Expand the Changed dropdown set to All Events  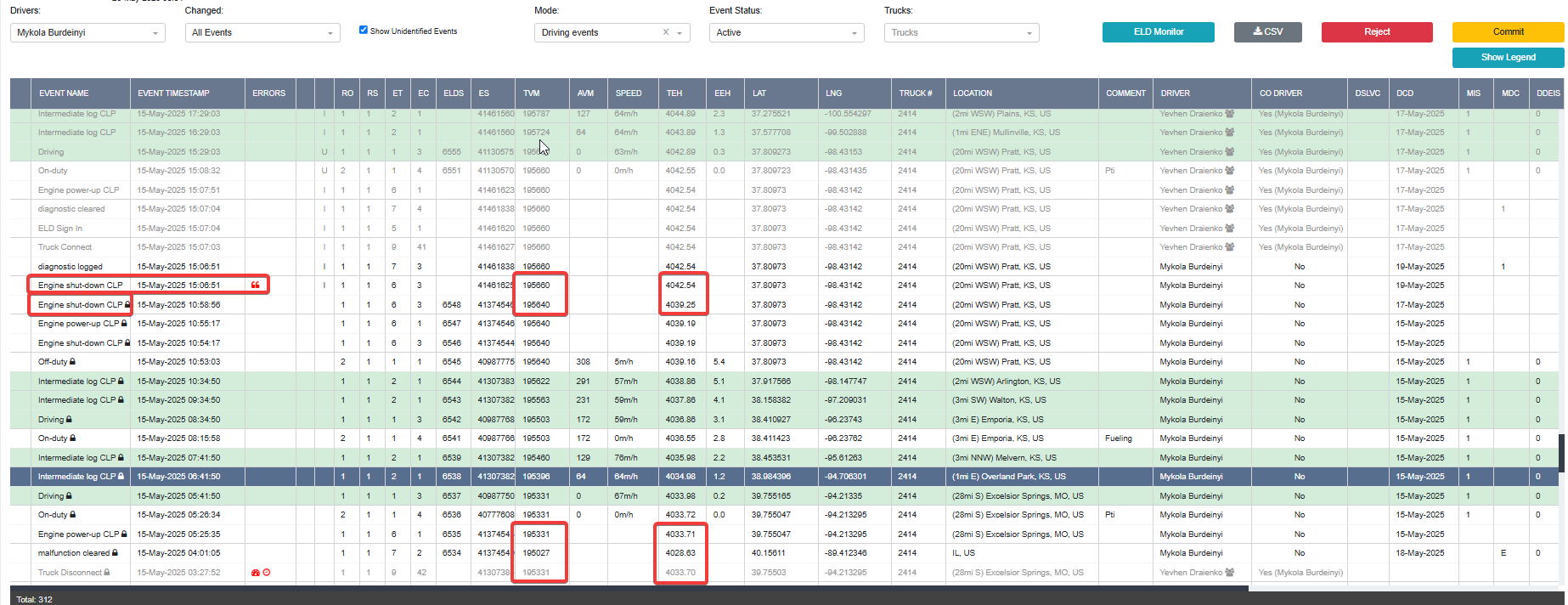pyautogui.click(x=262, y=32)
